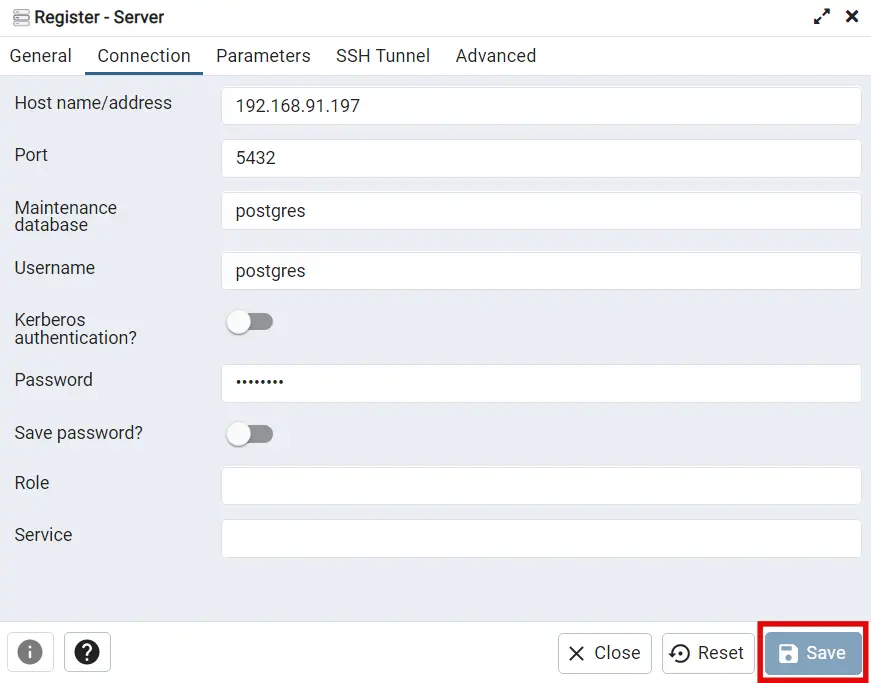This screenshot has width=871, height=683.
Task: Click the 'Kerberos authentication?' label
Action: click(76, 329)
